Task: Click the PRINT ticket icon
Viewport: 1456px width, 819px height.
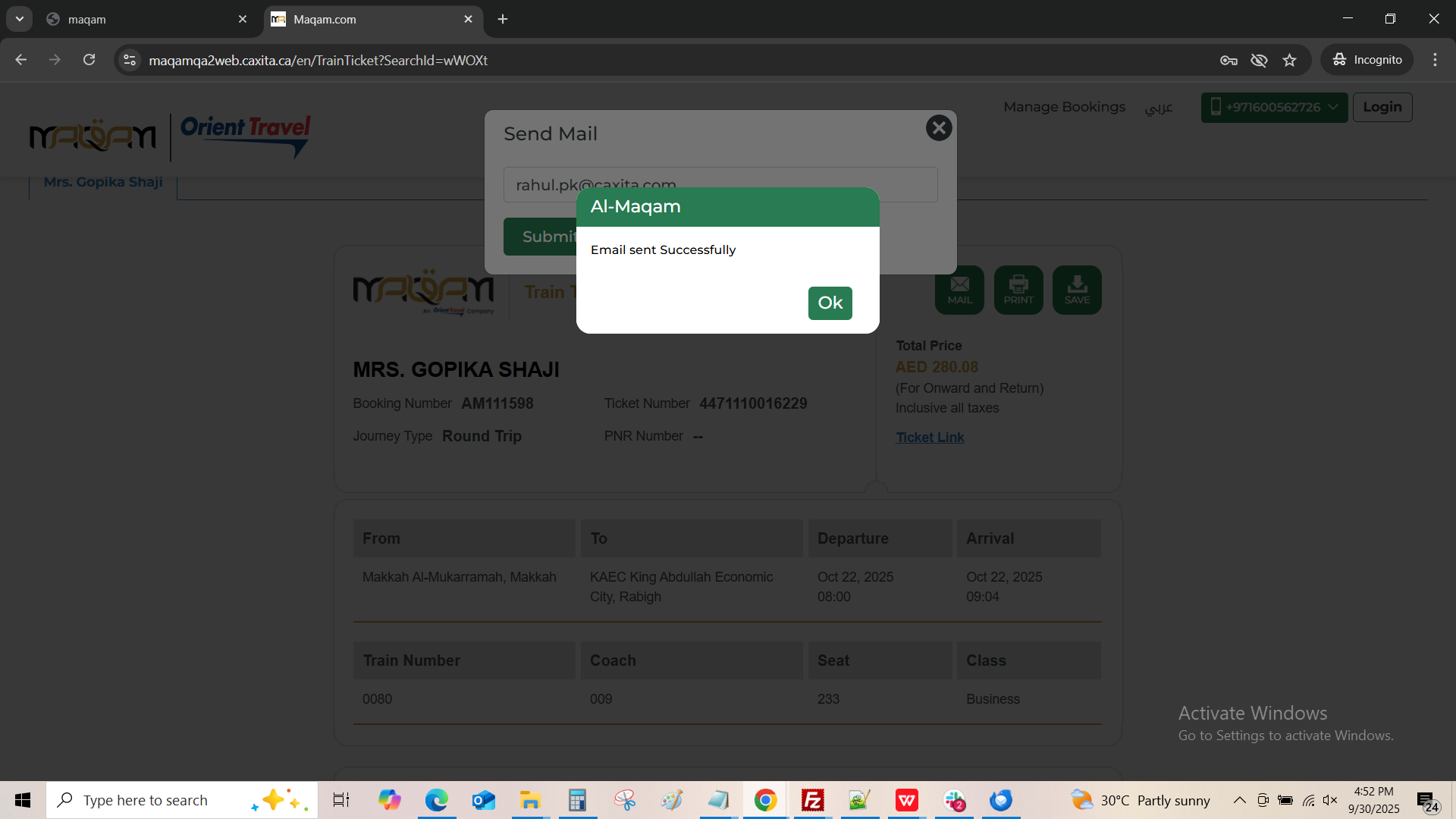Action: coord(1018,290)
